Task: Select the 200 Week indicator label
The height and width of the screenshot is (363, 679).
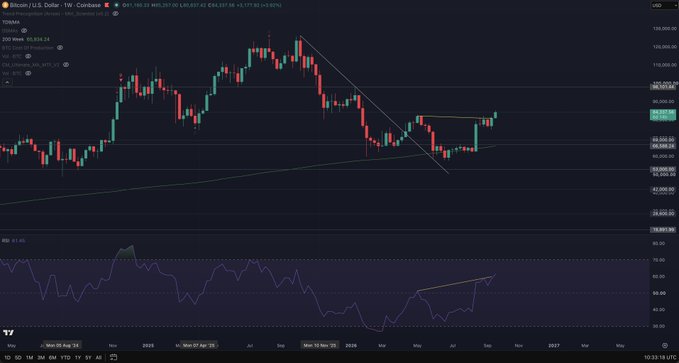Action: click(13, 39)
